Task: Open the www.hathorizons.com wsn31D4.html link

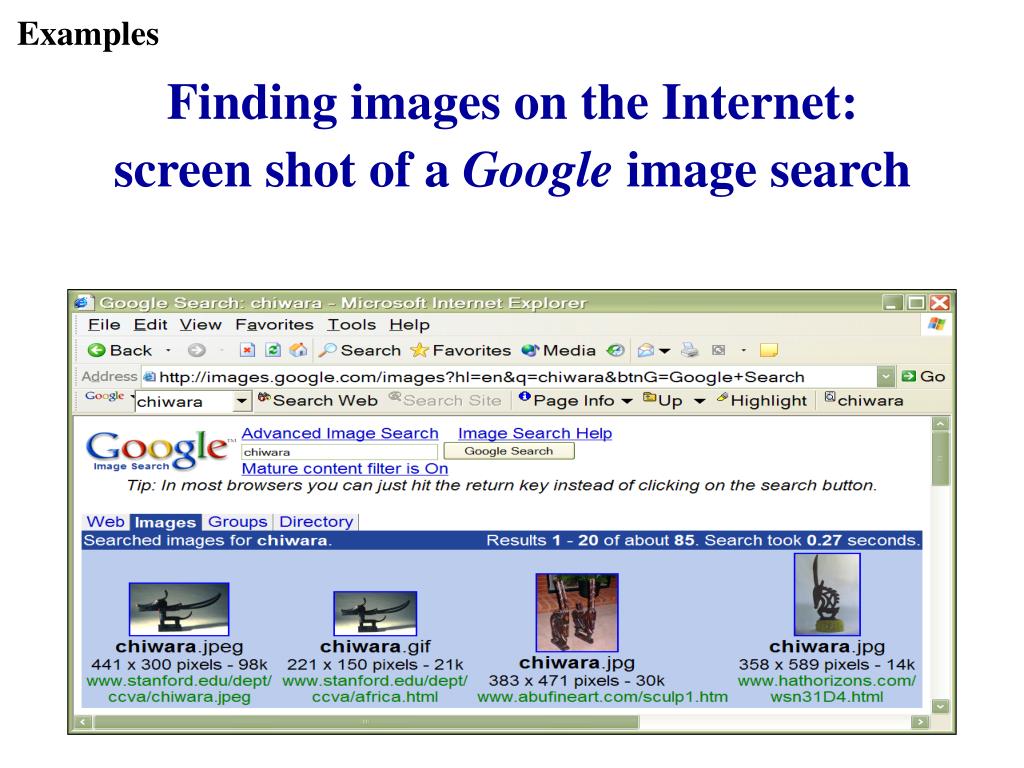Action: [827, 689]
